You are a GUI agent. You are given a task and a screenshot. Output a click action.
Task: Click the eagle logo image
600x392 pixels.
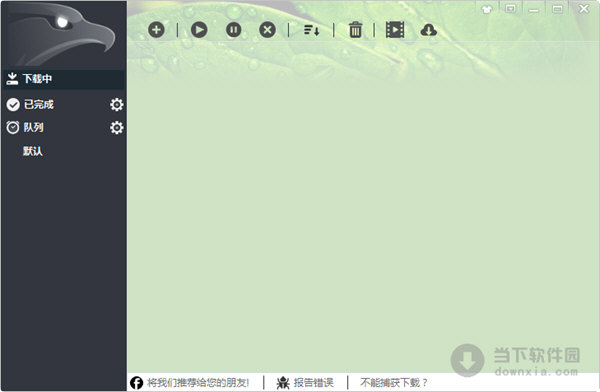pyautogui.click(x=62, y=34)
